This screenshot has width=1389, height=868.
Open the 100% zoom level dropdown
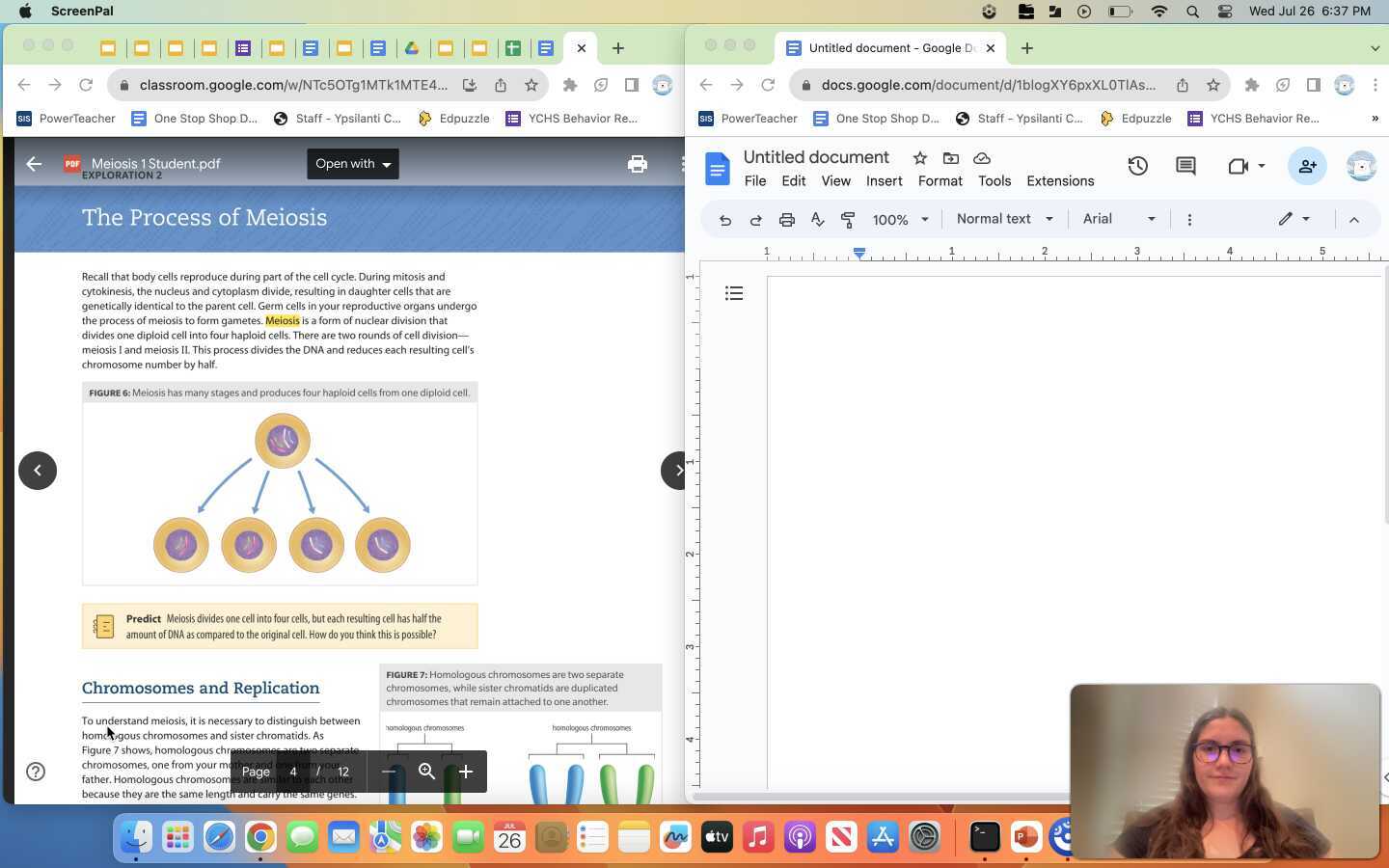point(899,220)
